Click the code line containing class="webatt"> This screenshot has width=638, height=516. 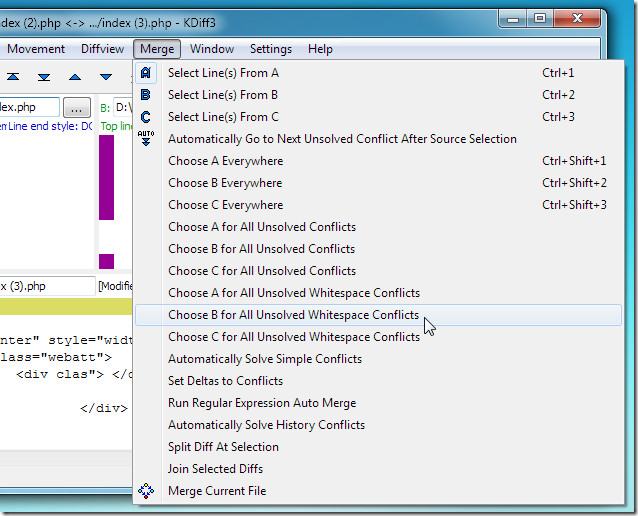(56, 357)
